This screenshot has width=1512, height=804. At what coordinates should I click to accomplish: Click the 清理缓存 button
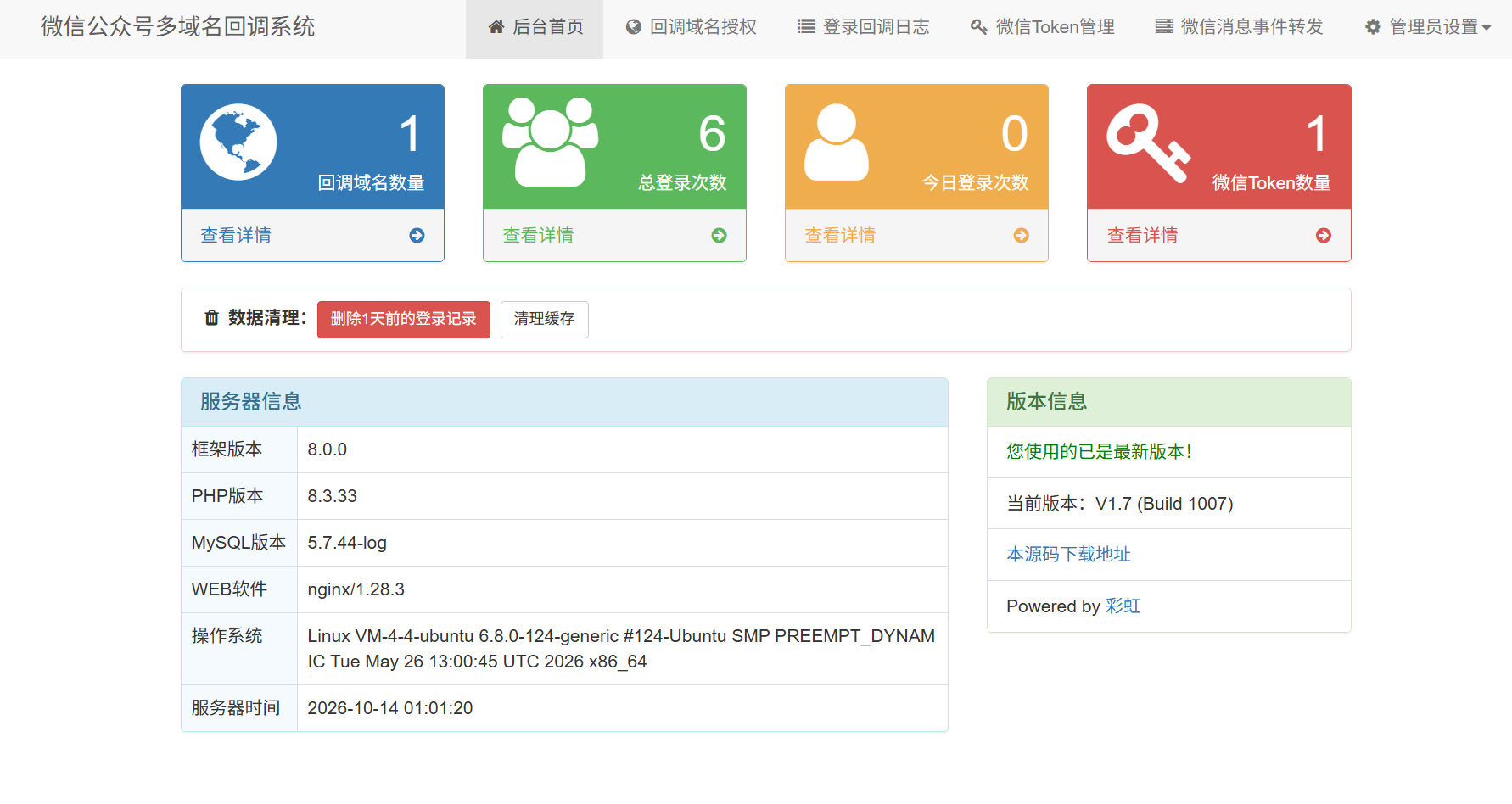point(544,320)
